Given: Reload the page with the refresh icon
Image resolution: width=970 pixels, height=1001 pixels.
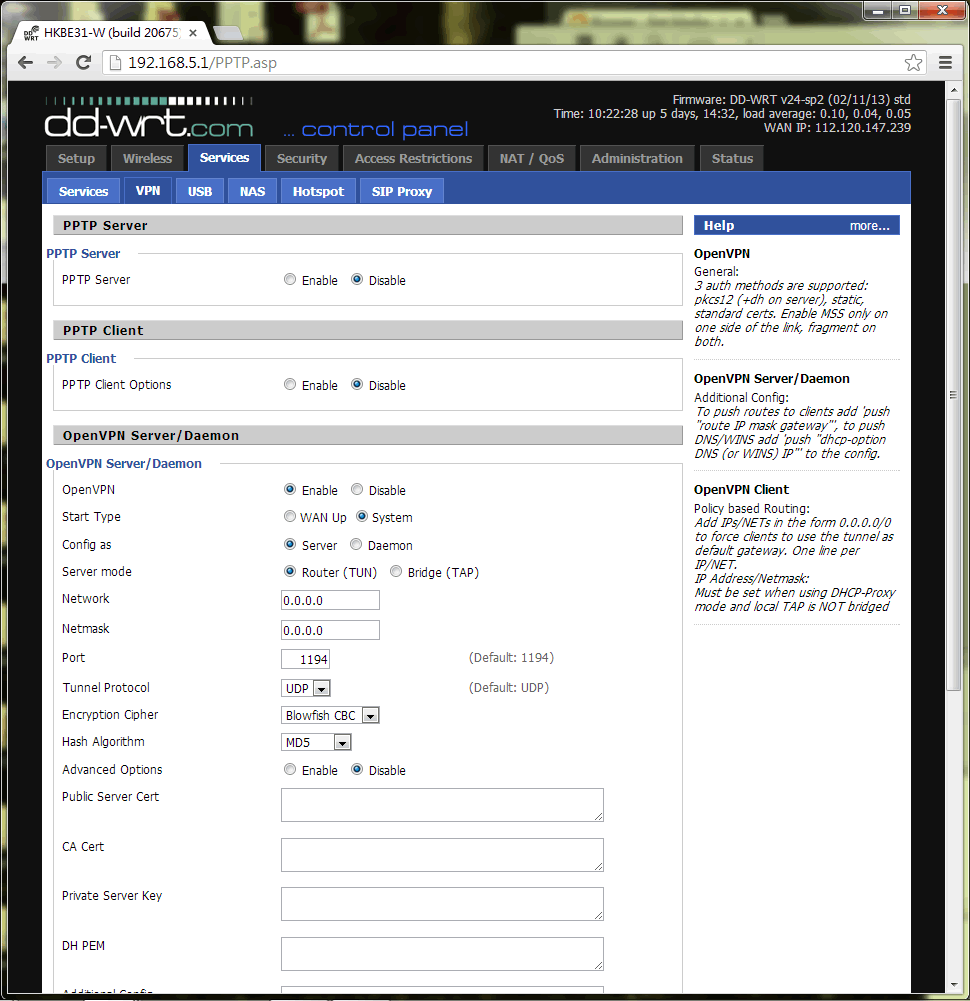Looking at the screenshot, I should (83, 63).
